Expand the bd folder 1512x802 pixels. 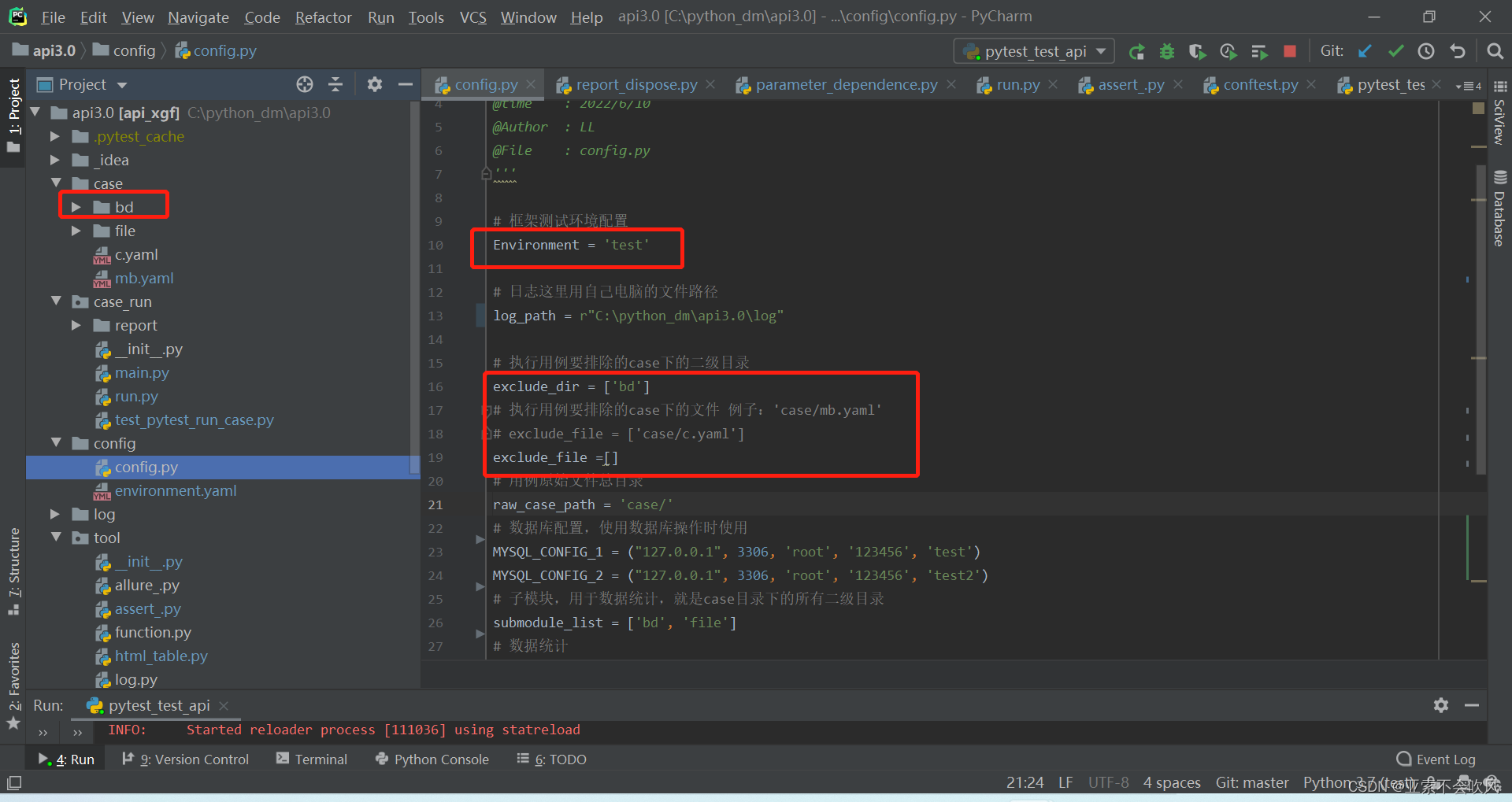(x=76, y=207)
